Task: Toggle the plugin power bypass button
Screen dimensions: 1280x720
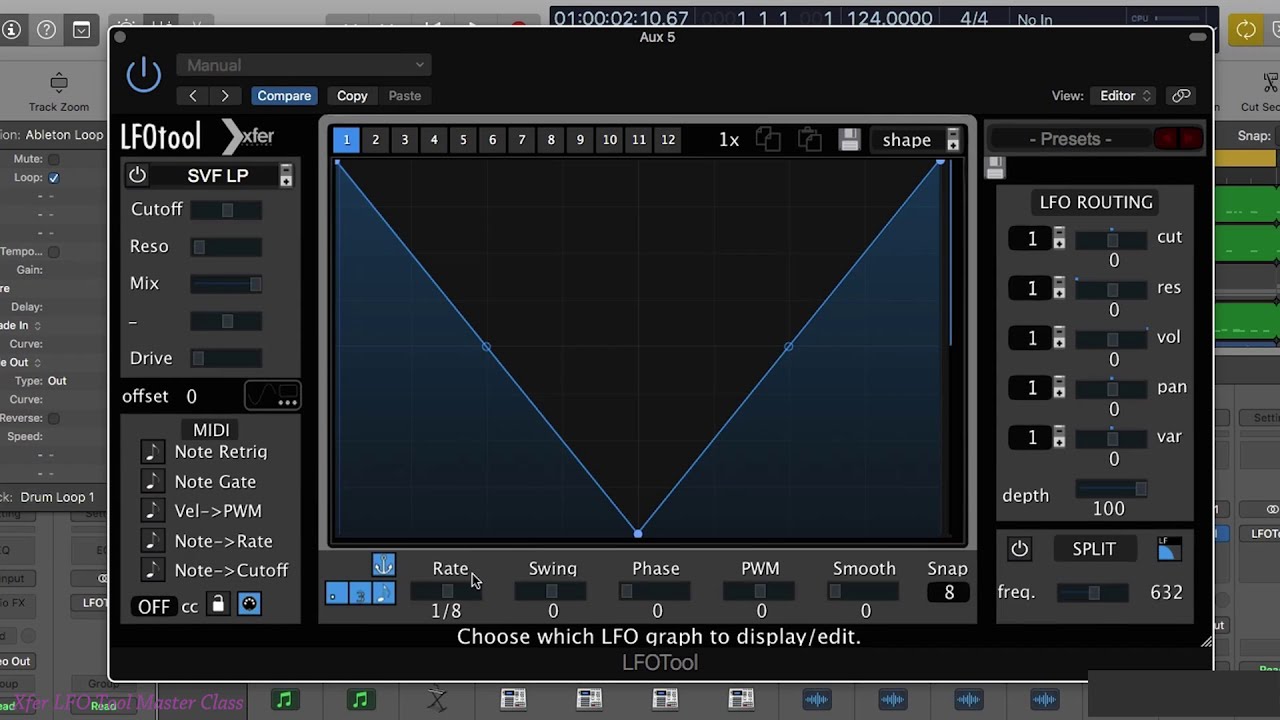Action: pyautogui.click(x=143, y=75)
